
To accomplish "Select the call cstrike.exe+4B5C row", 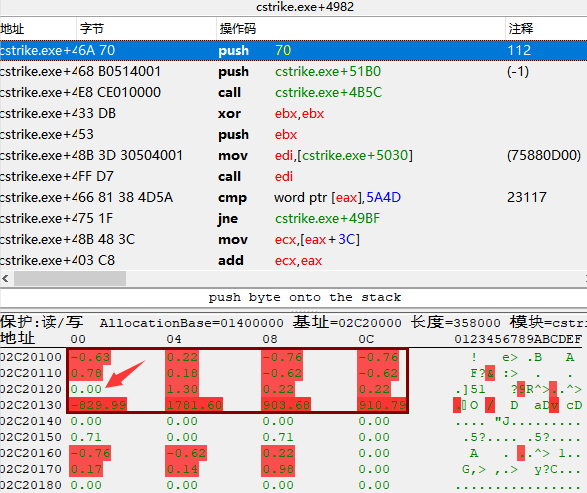I will click(x=294, y=92).
